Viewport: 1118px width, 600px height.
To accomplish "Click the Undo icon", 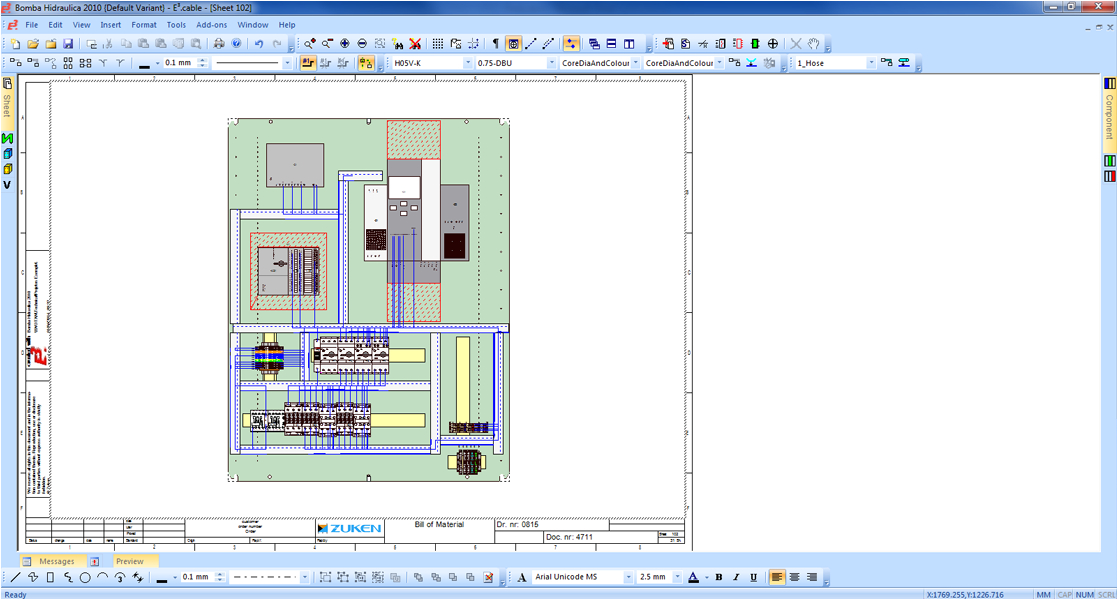I will 259,43.
